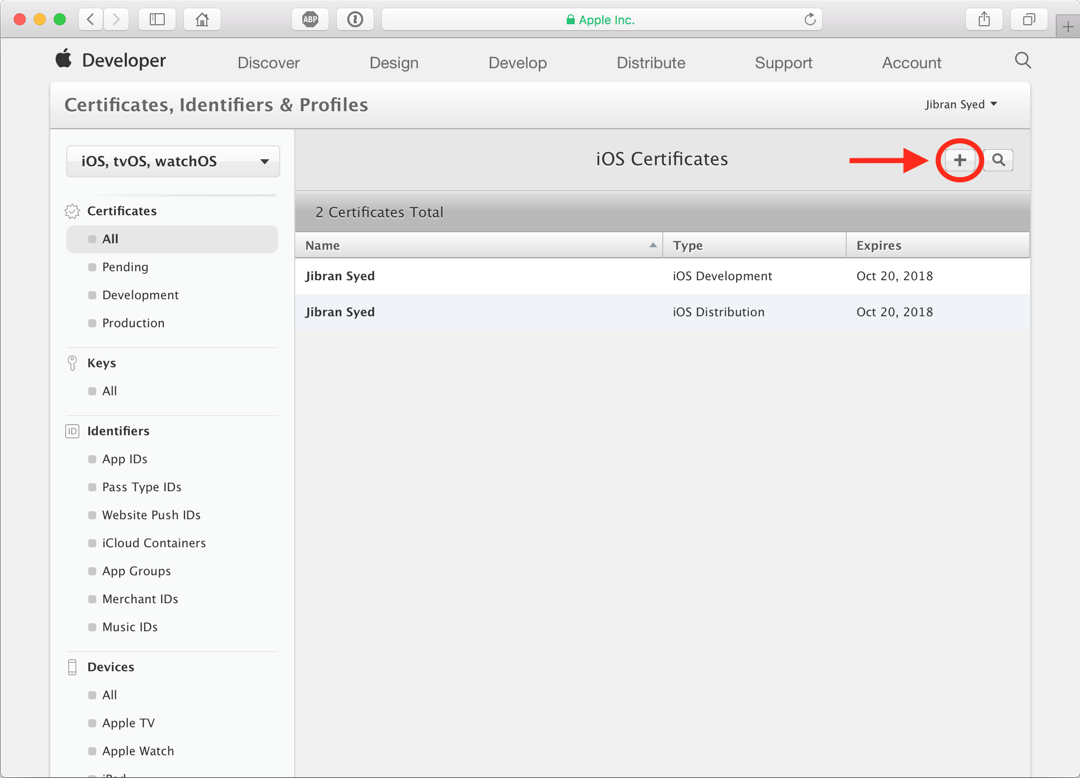Viewport: 1080px width, 778px height.
Task: Select the Jibran Syed iOS Distribution row
Action: tap(663, 312)
